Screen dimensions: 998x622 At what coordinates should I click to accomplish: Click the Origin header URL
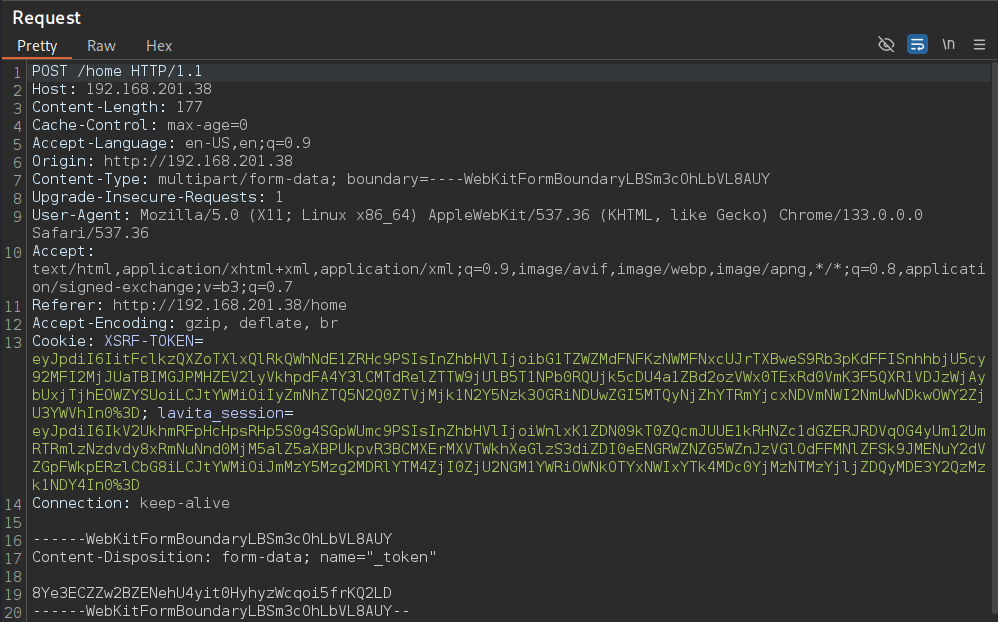point(199,161)
